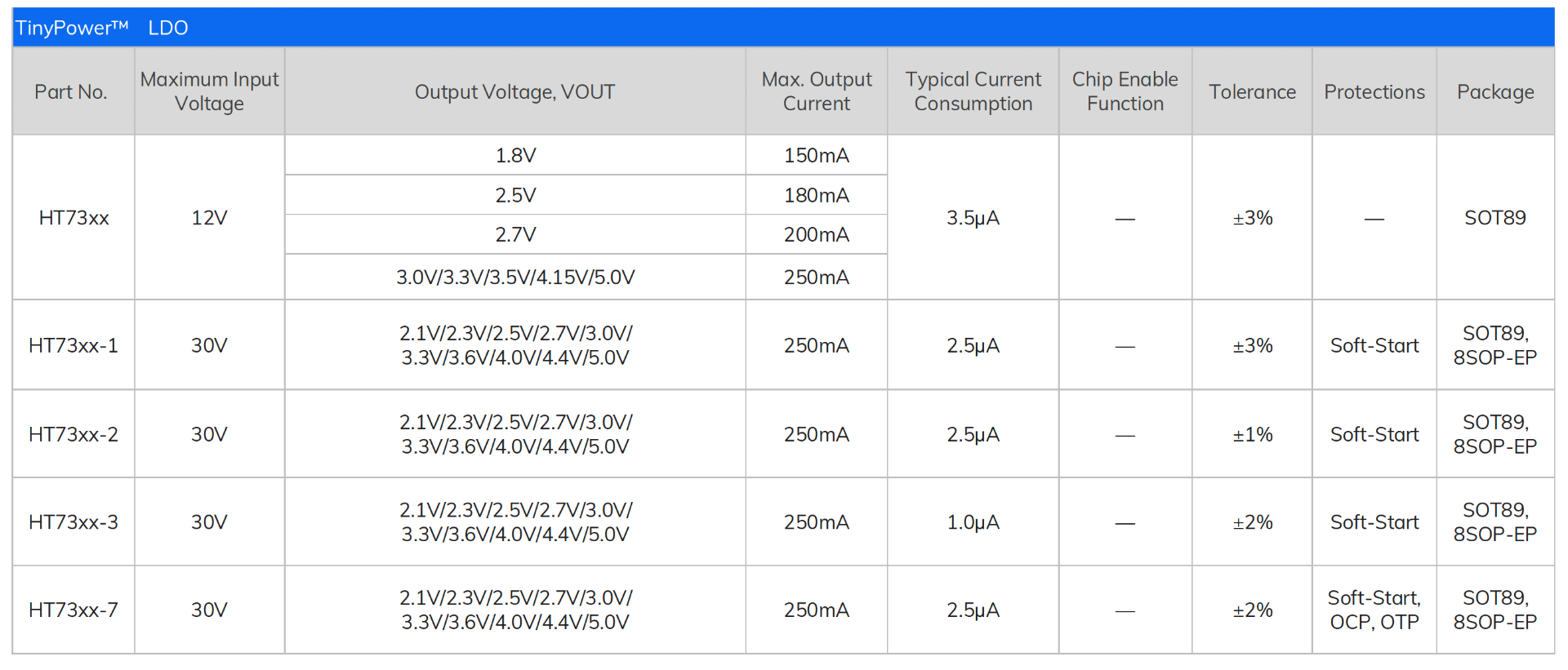Select "Soft-Start" in the HT73xx-2 row
Screen dimensions: 1568x670
[1374, 434]
